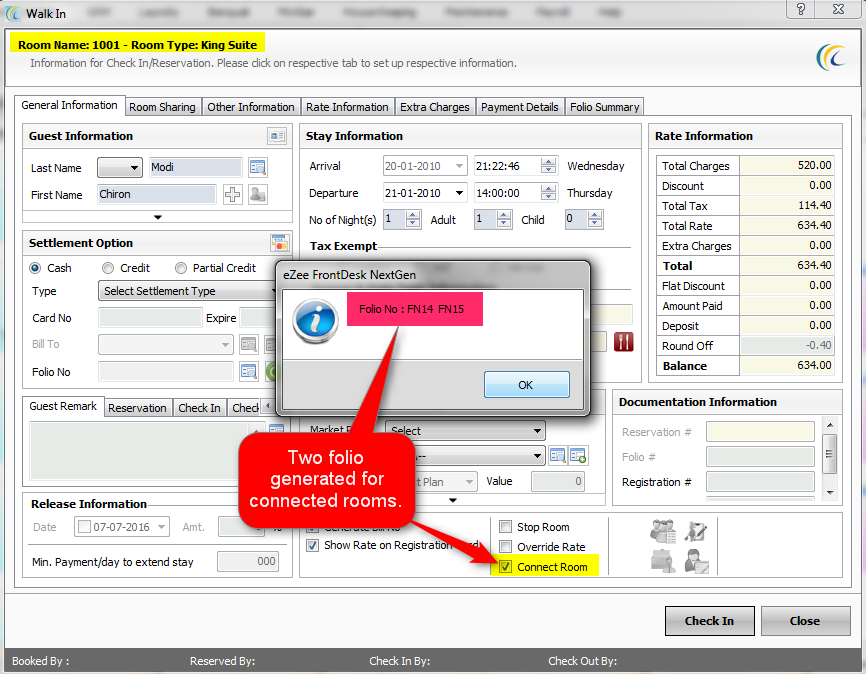Click the guest profile icon beside First Name
The image size is (866, 674).
coord(258,194)
